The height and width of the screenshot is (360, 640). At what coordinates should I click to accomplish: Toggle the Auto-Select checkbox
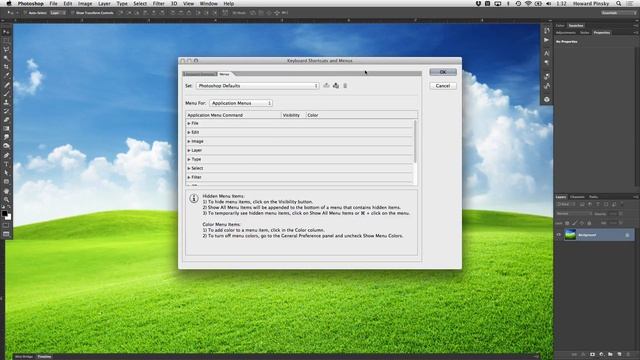pos(25,13)
